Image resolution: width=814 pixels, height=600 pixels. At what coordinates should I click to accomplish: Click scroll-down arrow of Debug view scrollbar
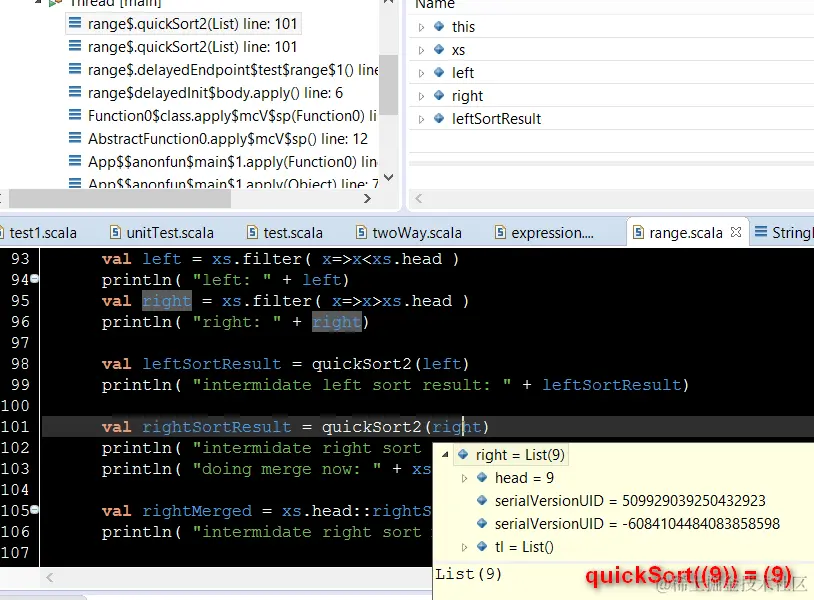(x=388, y=178)
